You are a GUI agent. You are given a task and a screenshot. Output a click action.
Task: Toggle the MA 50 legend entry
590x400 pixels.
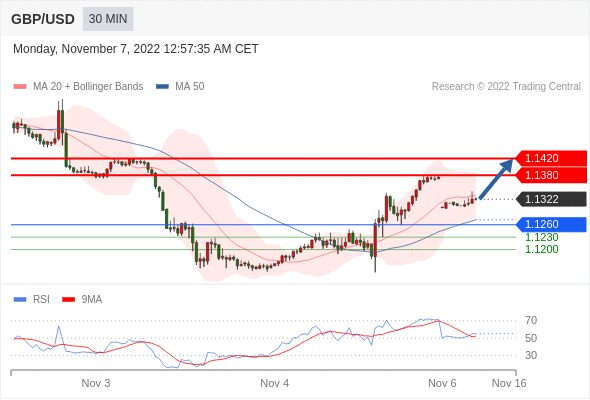pos(180,87)
